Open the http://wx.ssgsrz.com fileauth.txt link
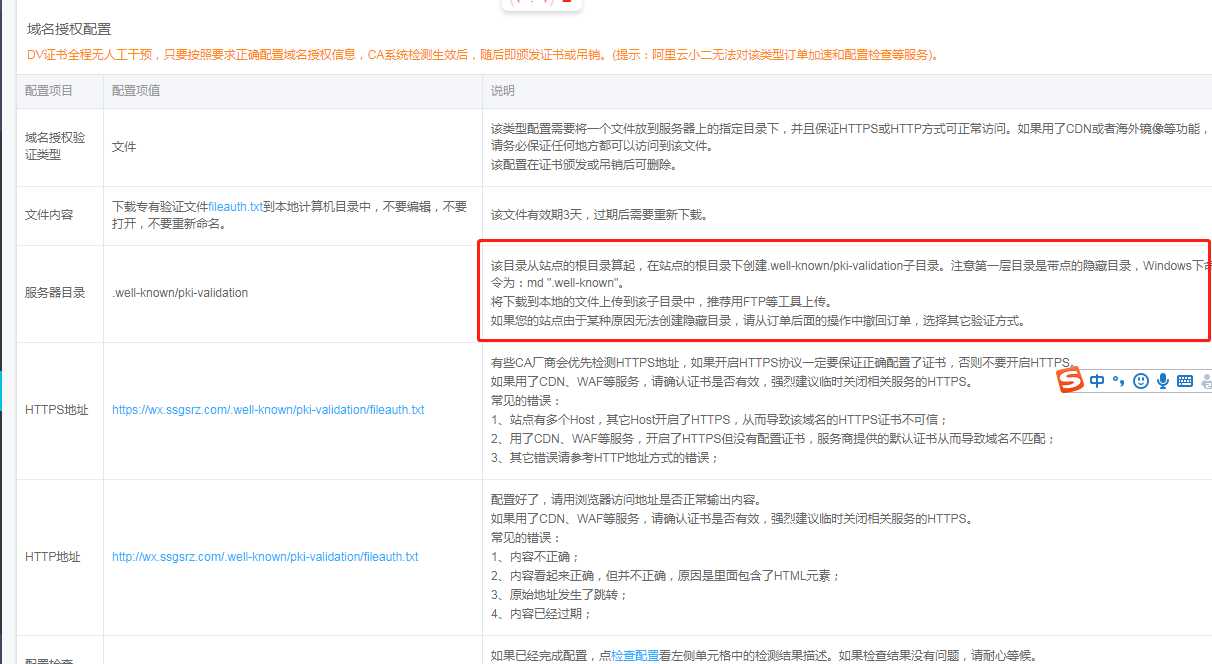The image size is (1212, 664). pos(265,557)
